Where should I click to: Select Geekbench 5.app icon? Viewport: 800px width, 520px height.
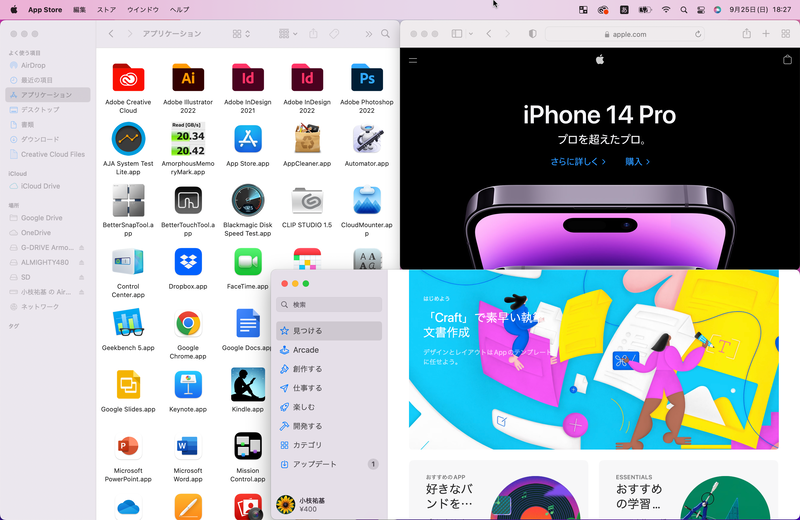(x=128, y=323)
